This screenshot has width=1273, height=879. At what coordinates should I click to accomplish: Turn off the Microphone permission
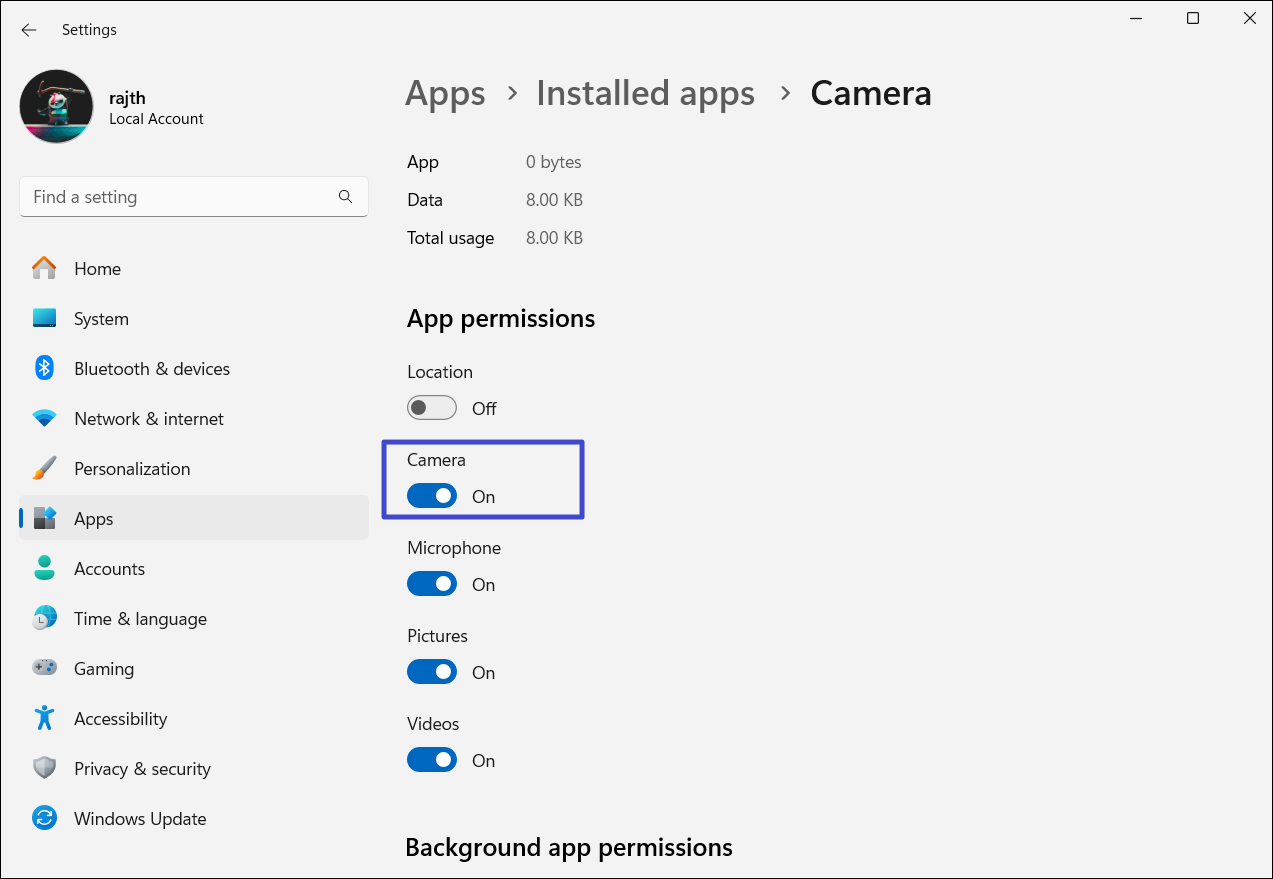[x=431, y=583]
